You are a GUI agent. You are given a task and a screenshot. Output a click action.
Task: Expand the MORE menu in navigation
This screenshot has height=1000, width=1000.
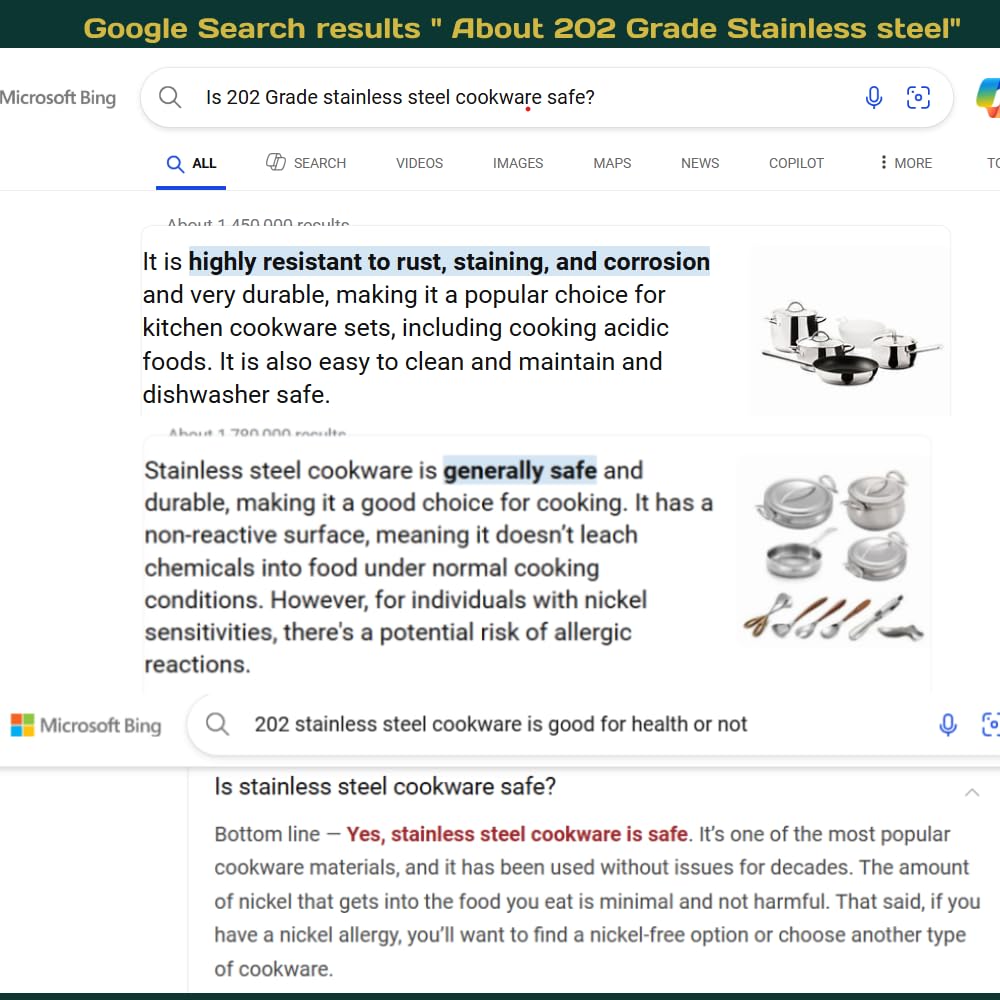coord(904,163)
